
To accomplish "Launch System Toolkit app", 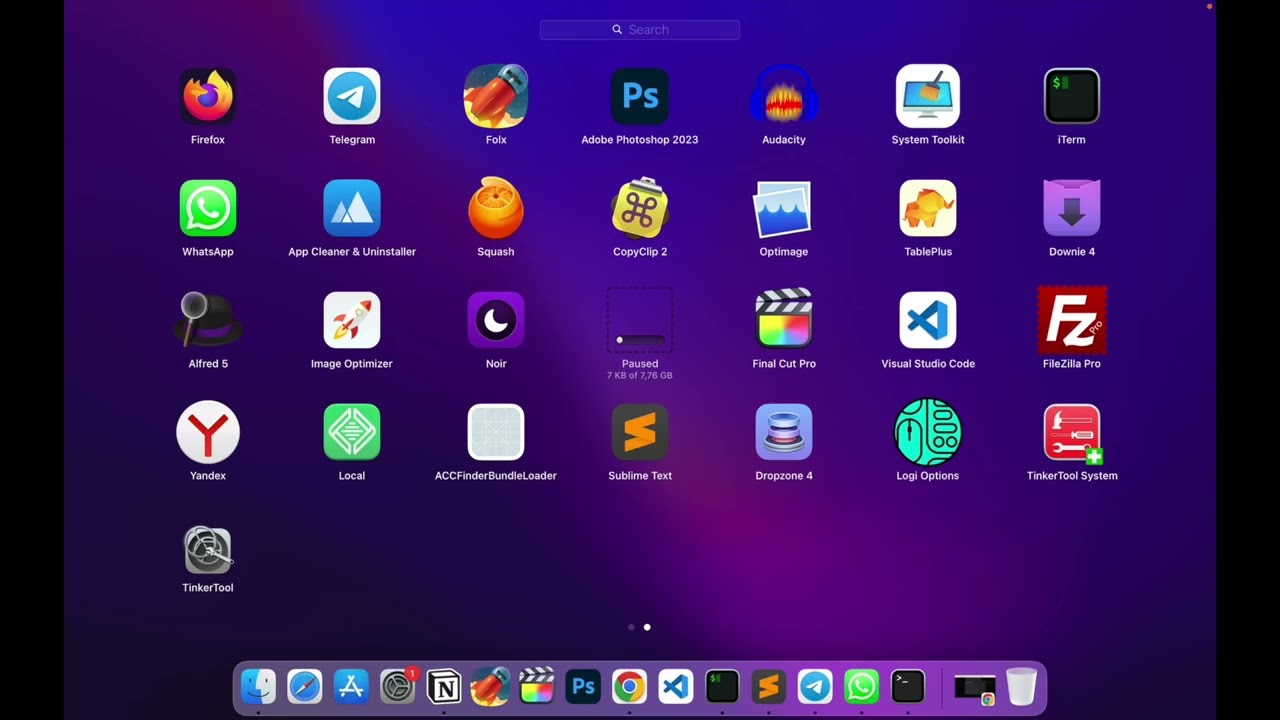I will click(928, 97).
